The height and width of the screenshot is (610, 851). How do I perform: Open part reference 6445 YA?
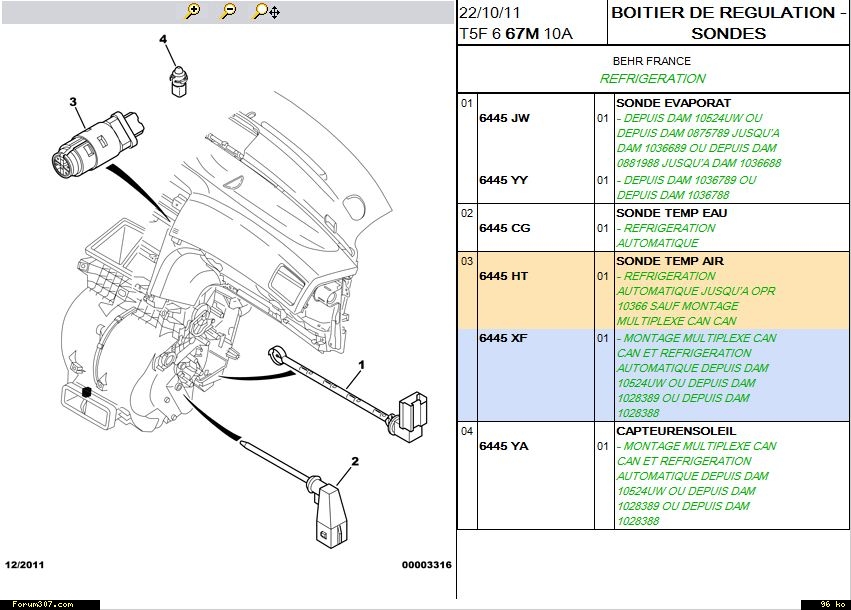[503, 446]
